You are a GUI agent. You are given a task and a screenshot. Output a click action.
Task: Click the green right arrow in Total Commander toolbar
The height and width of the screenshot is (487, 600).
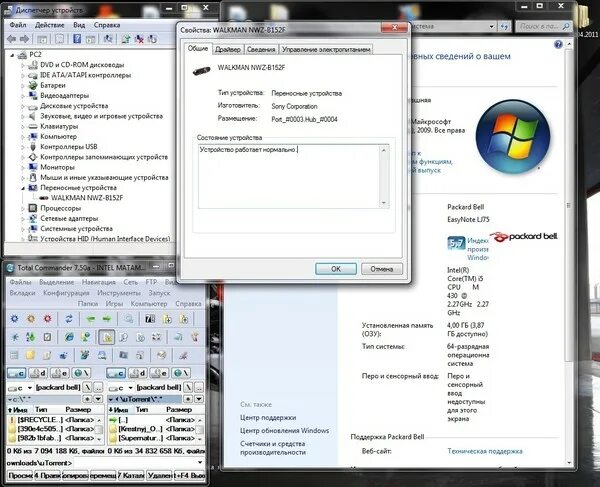(x=107, y=319)
